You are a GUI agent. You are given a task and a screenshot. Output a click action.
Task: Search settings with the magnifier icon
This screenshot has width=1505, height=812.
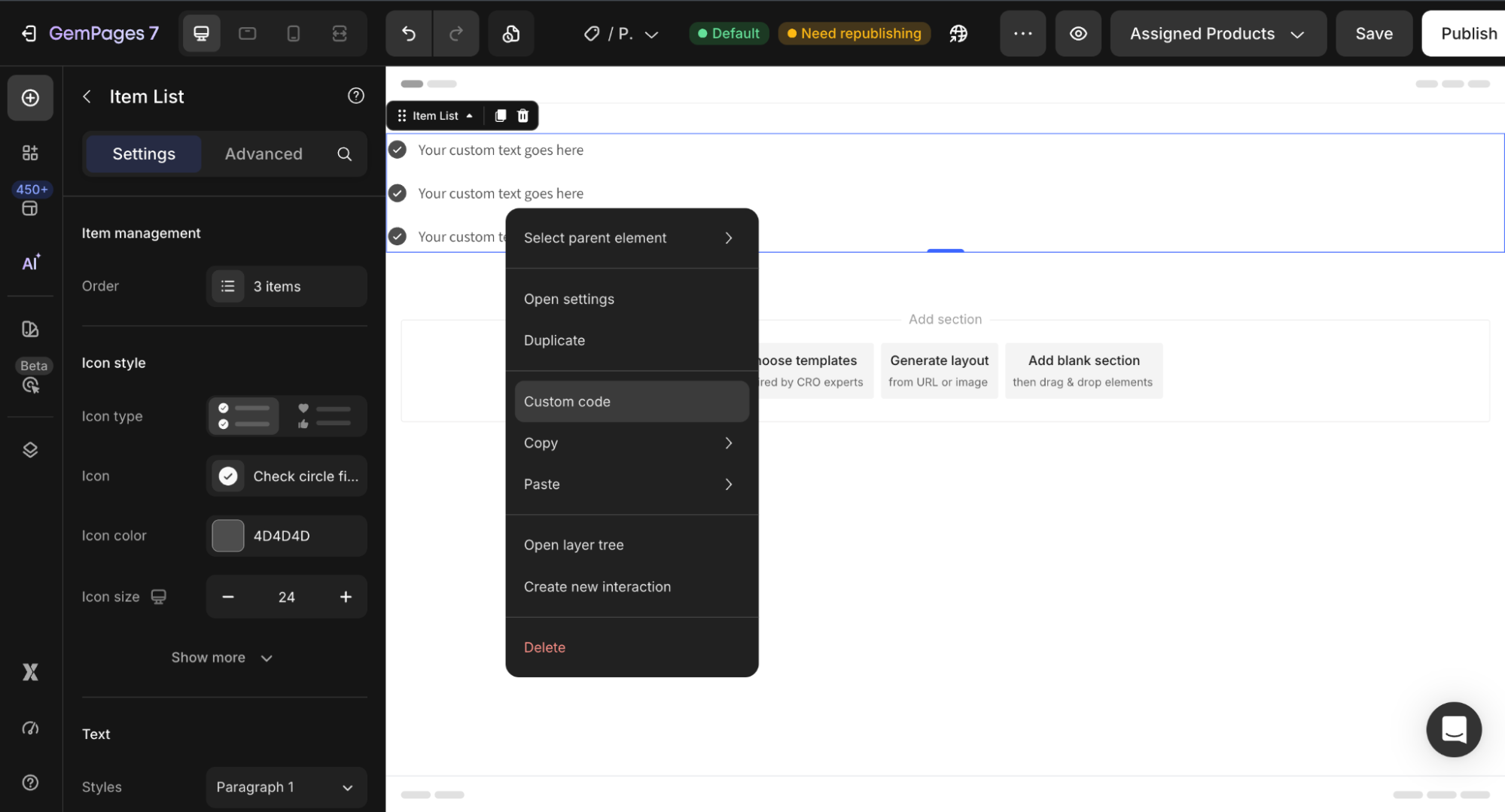click(344, 154)
